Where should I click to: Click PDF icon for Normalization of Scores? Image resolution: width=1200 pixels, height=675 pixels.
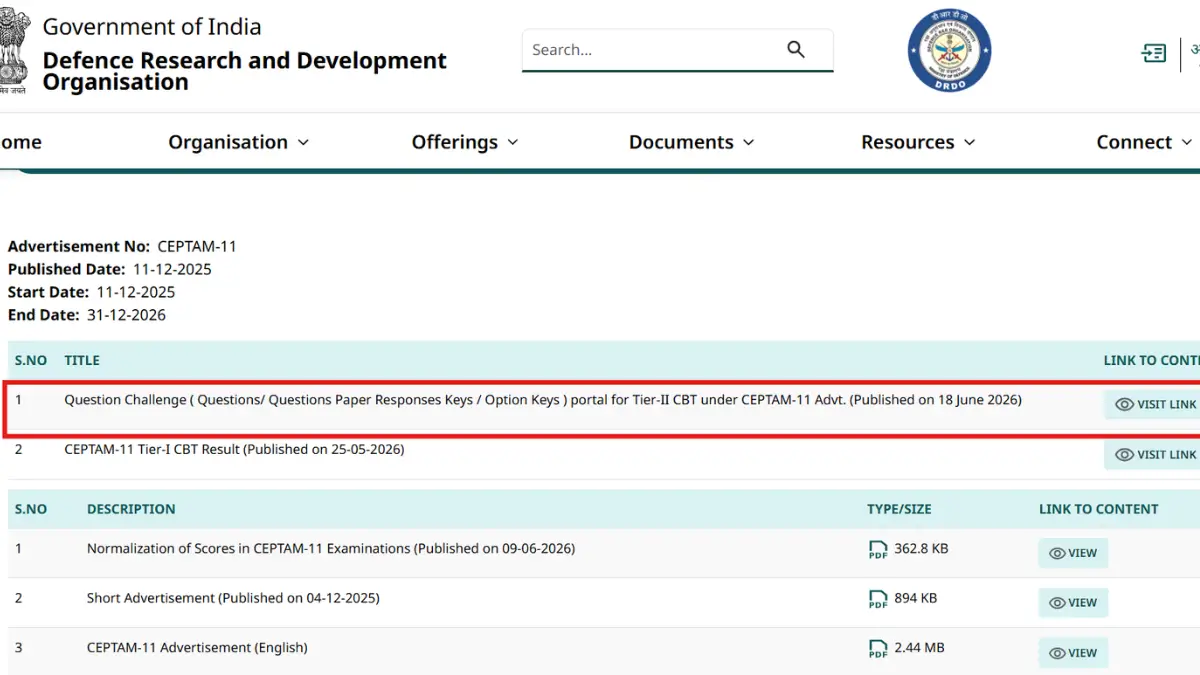pos(878,550)
